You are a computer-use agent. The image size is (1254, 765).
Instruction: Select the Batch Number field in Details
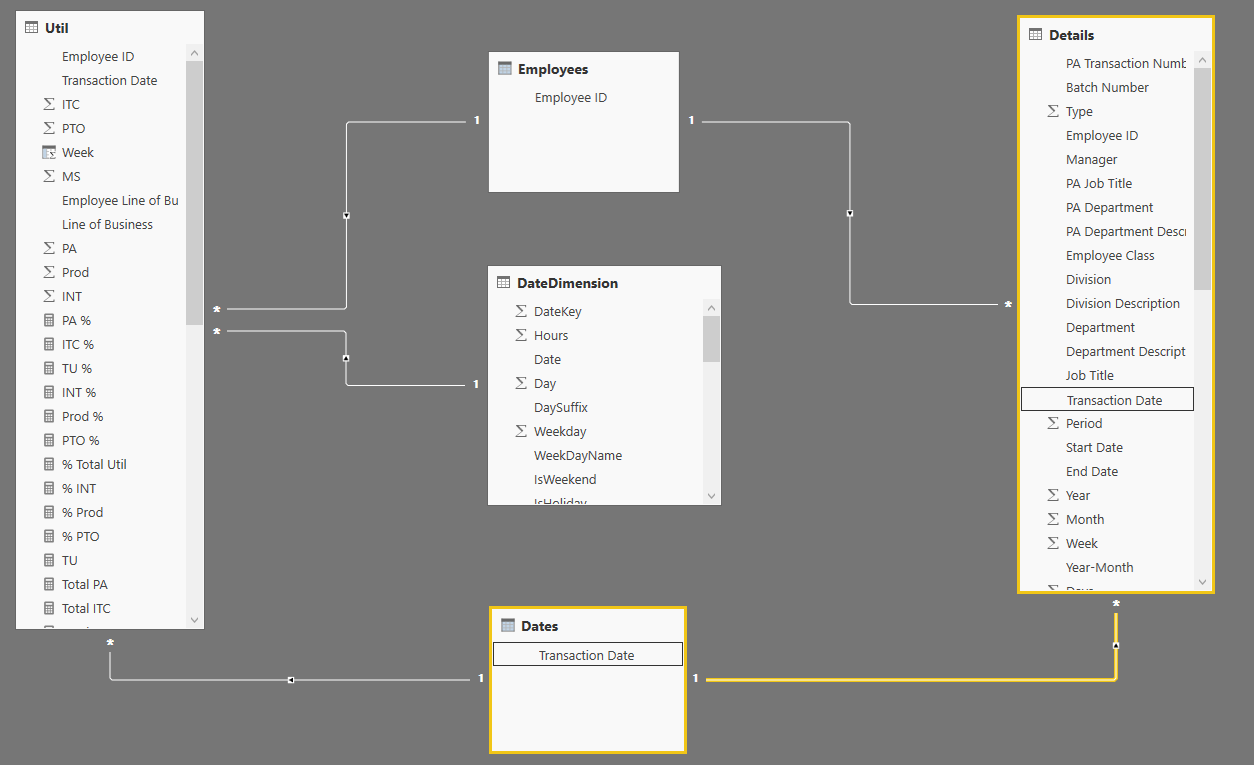(1107, 87)
